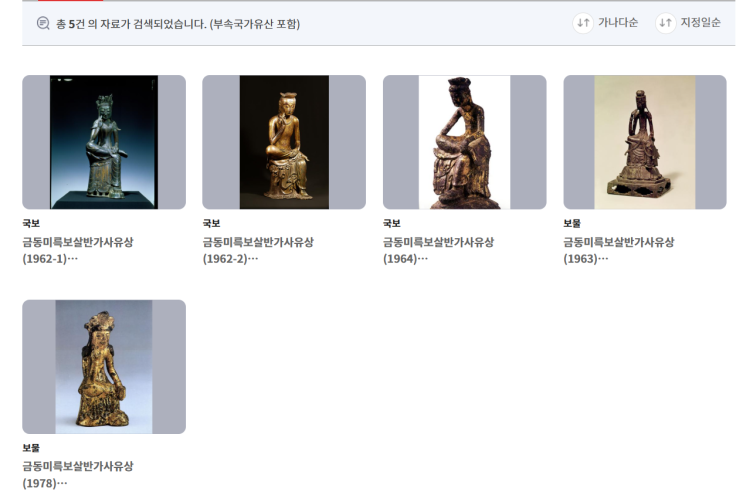Open title link 금동미륵보살반가사유상 (1978)
Image resolution: width=743 pixels, height=495 pixels.
pos(78,475)
